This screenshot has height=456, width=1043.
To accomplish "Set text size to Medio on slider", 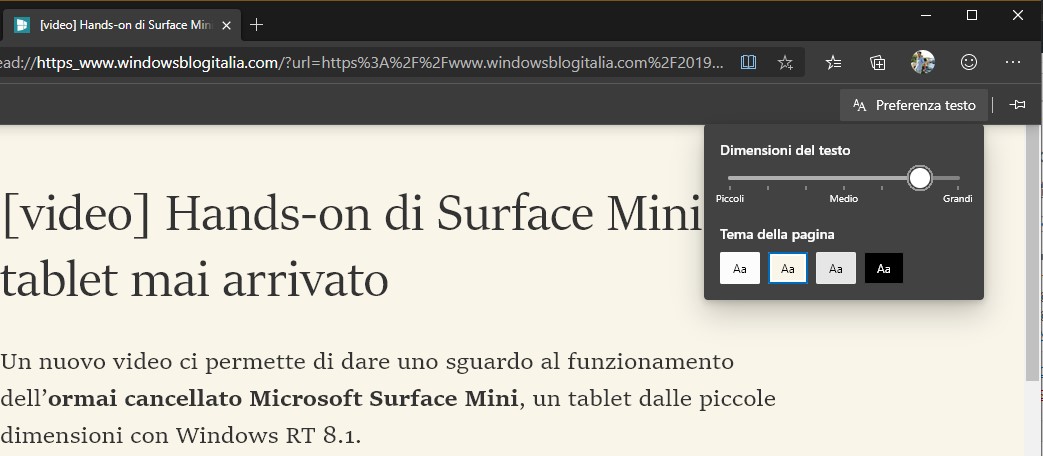I will (x=843, y=178).
